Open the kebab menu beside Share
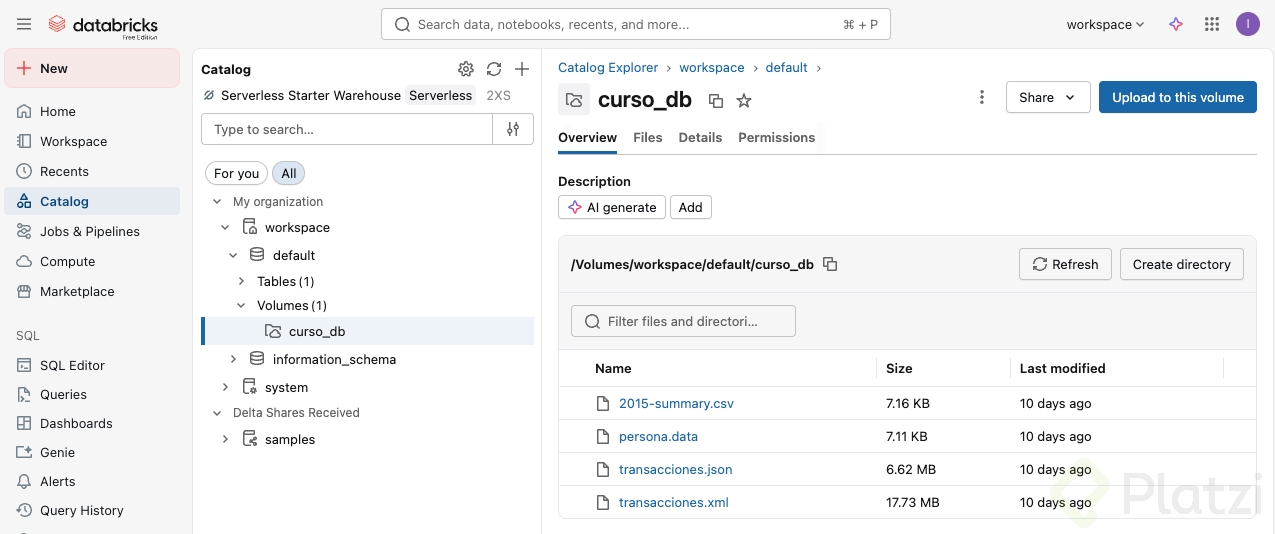This screenshot has height=534, width=1275. coord(982,97)
